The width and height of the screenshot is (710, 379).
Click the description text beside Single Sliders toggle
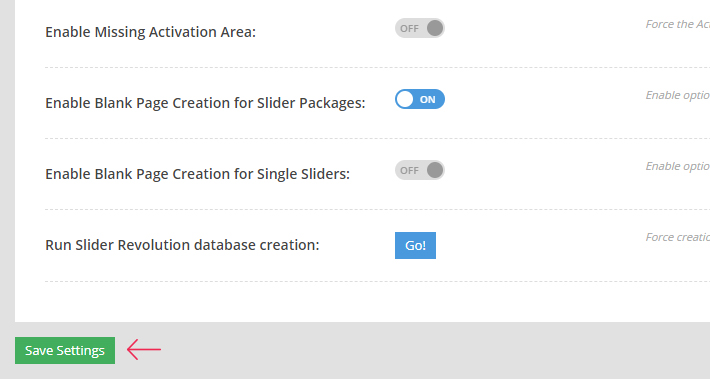coord(677,167)
